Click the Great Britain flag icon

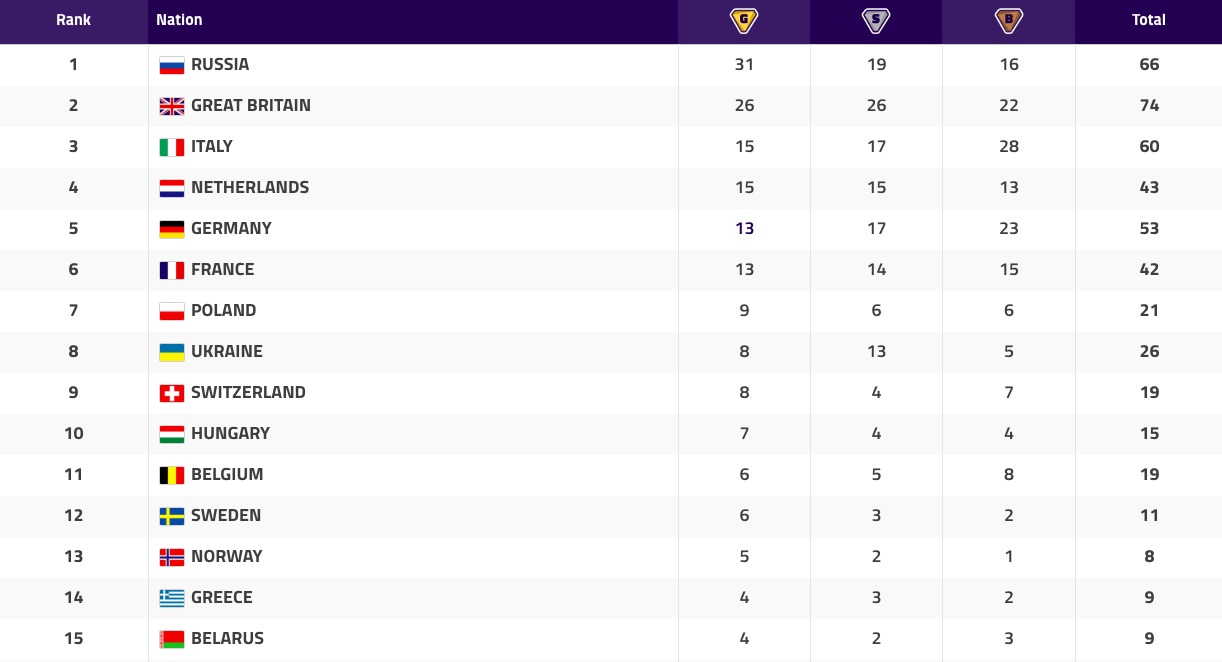tap(172, 106)
